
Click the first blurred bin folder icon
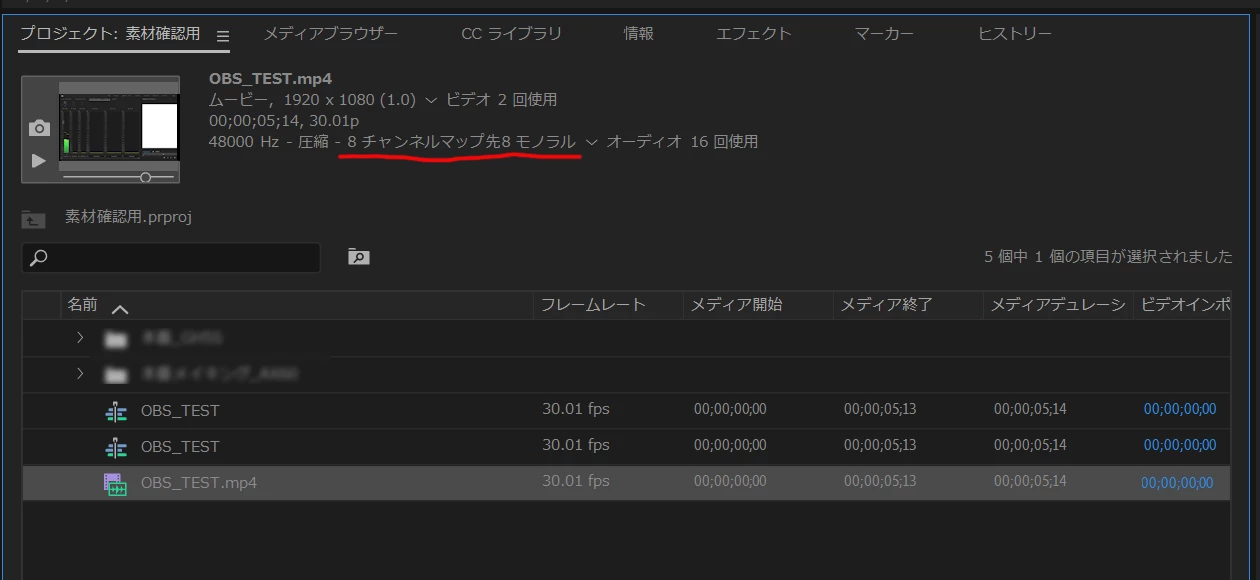116,339
